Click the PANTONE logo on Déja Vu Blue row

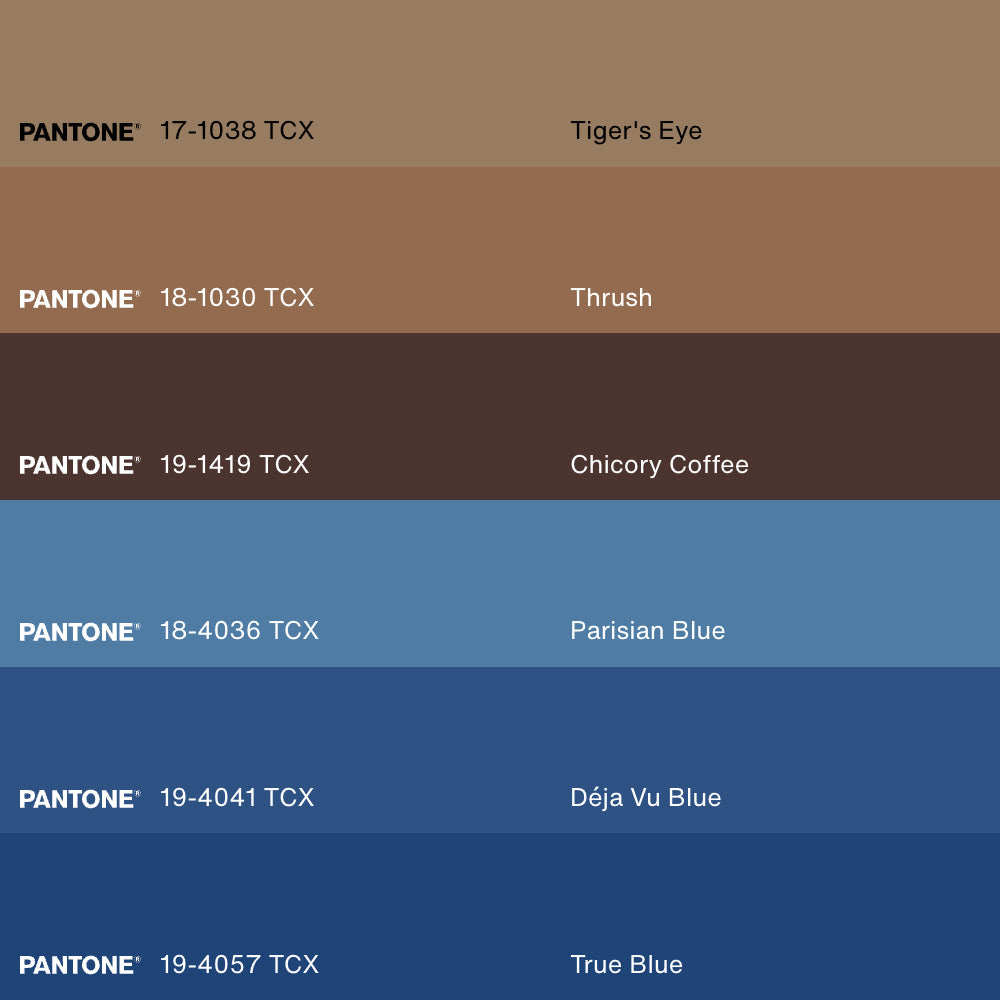[x=79, y=799]
